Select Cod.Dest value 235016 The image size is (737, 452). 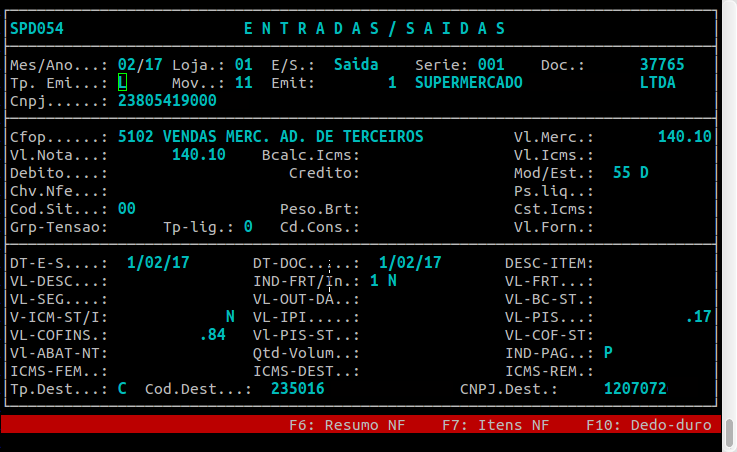[297, 389]
